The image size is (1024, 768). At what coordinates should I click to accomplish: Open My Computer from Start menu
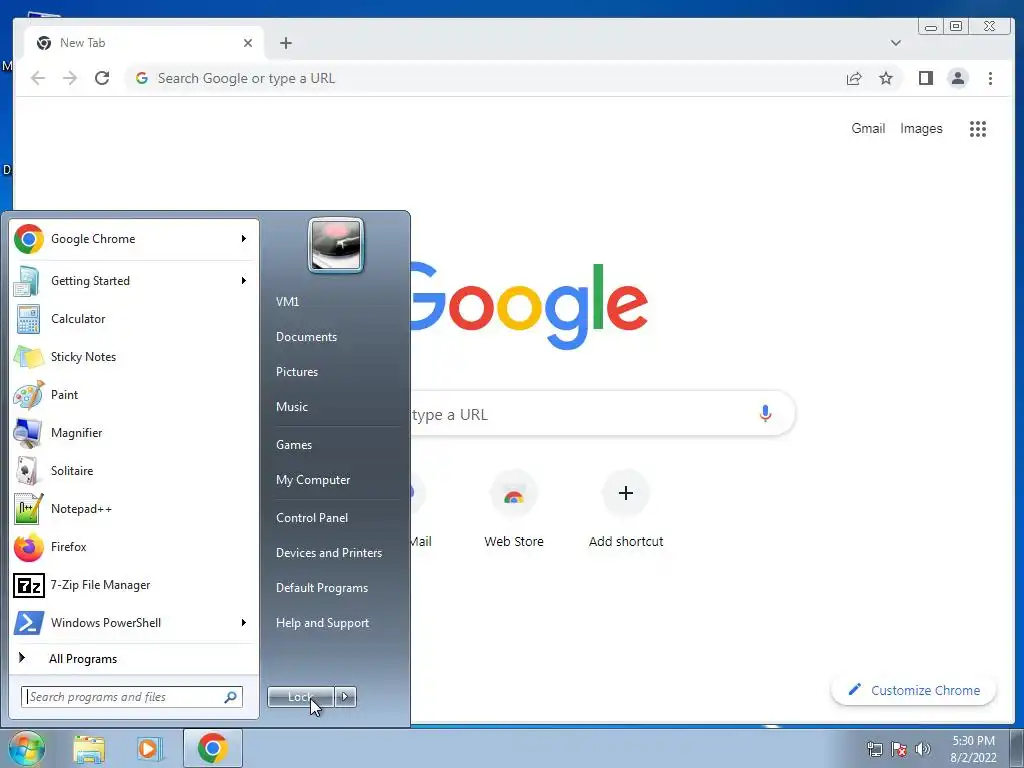pyautogui.click(x=313, y=480)
